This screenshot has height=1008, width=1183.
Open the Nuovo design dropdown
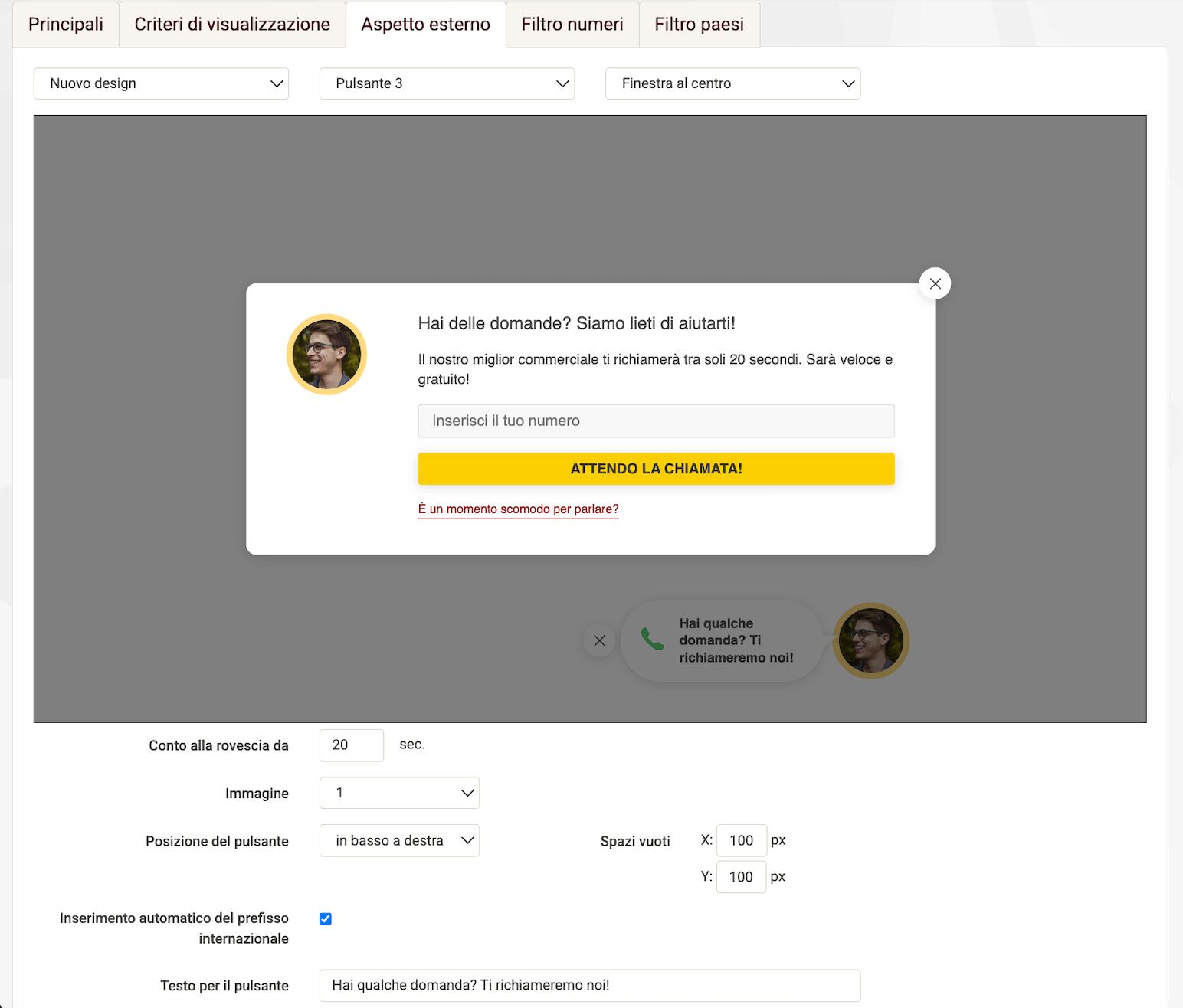tap(161, 83)
